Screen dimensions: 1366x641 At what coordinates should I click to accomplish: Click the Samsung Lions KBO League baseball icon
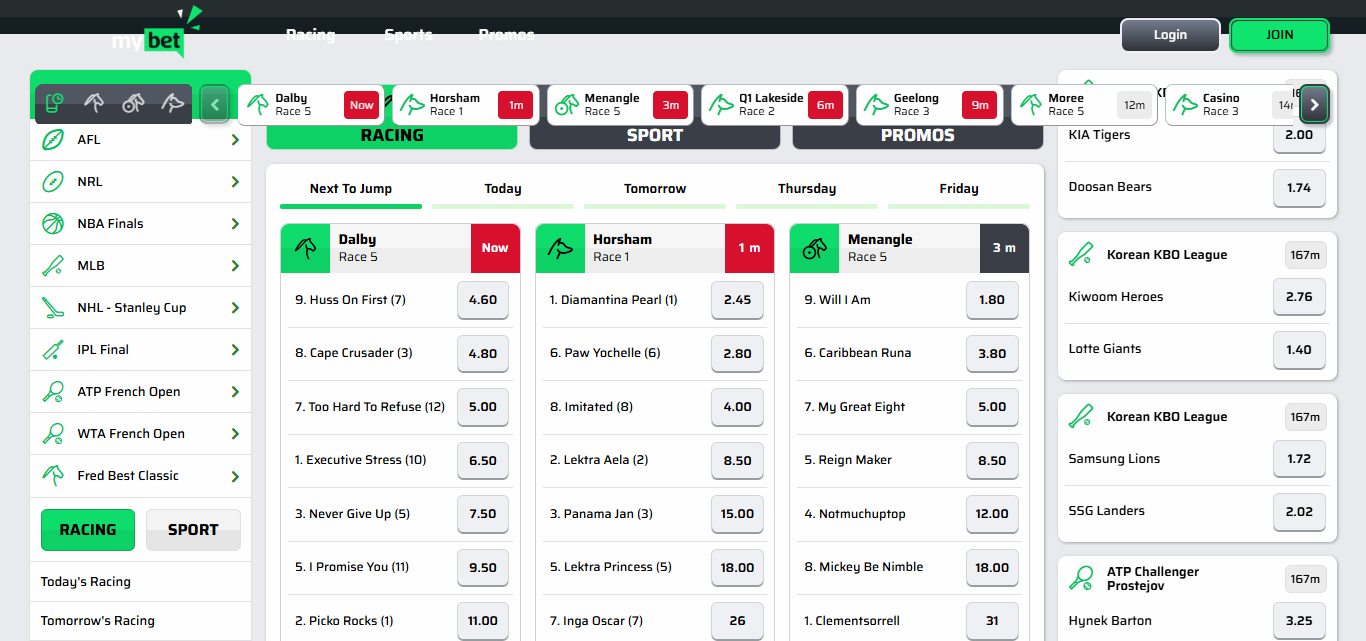coord(1081,417)
